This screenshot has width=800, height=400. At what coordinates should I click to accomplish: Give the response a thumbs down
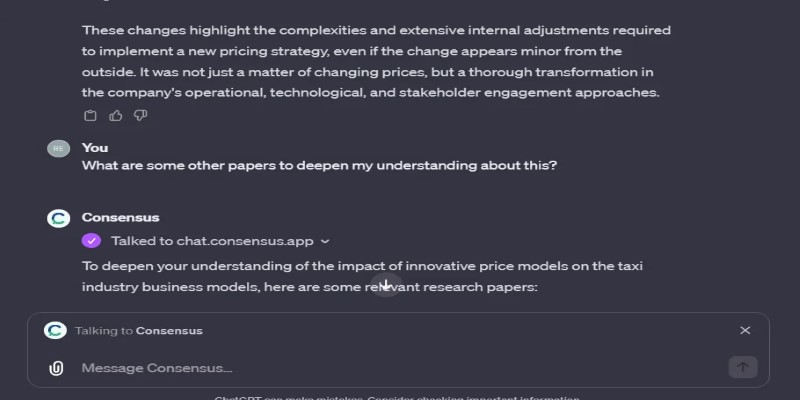(140, 116)
